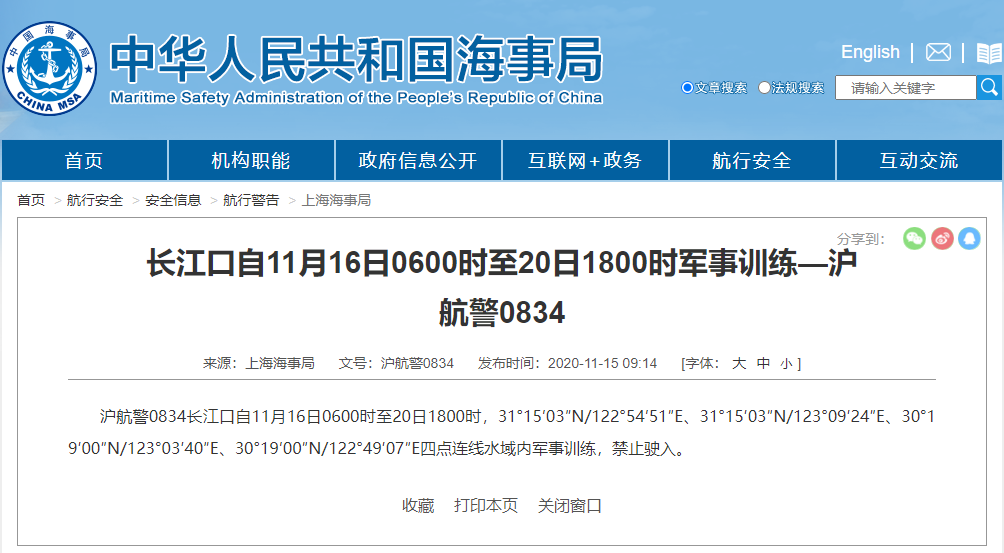
Task: Open the 机构职能 navigation tab
Action: click(x=251, y=160)
